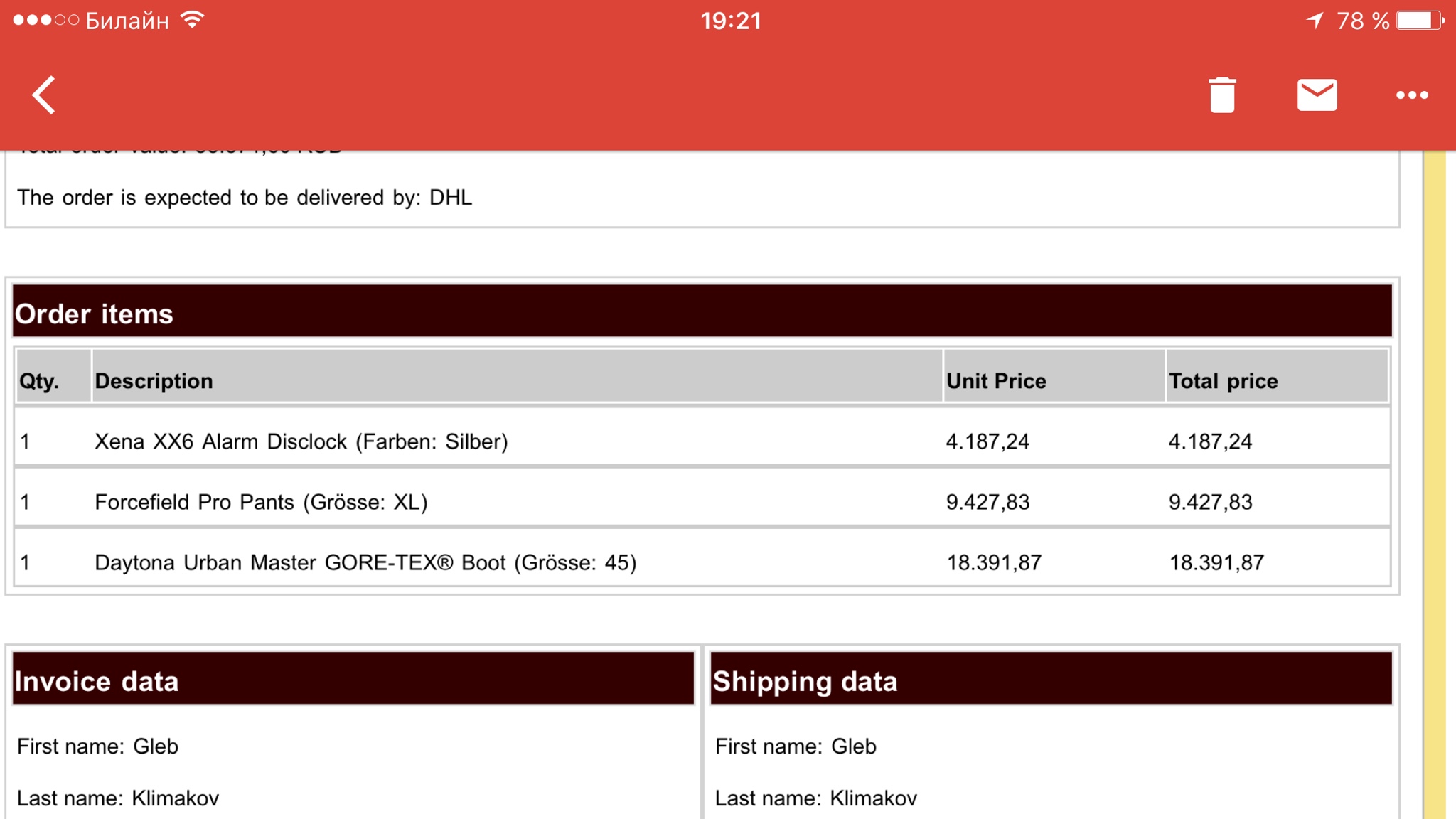This screenshot has height=819, width=1456.
Task: Tap the signal strength dots
Action: pos(45,20)
